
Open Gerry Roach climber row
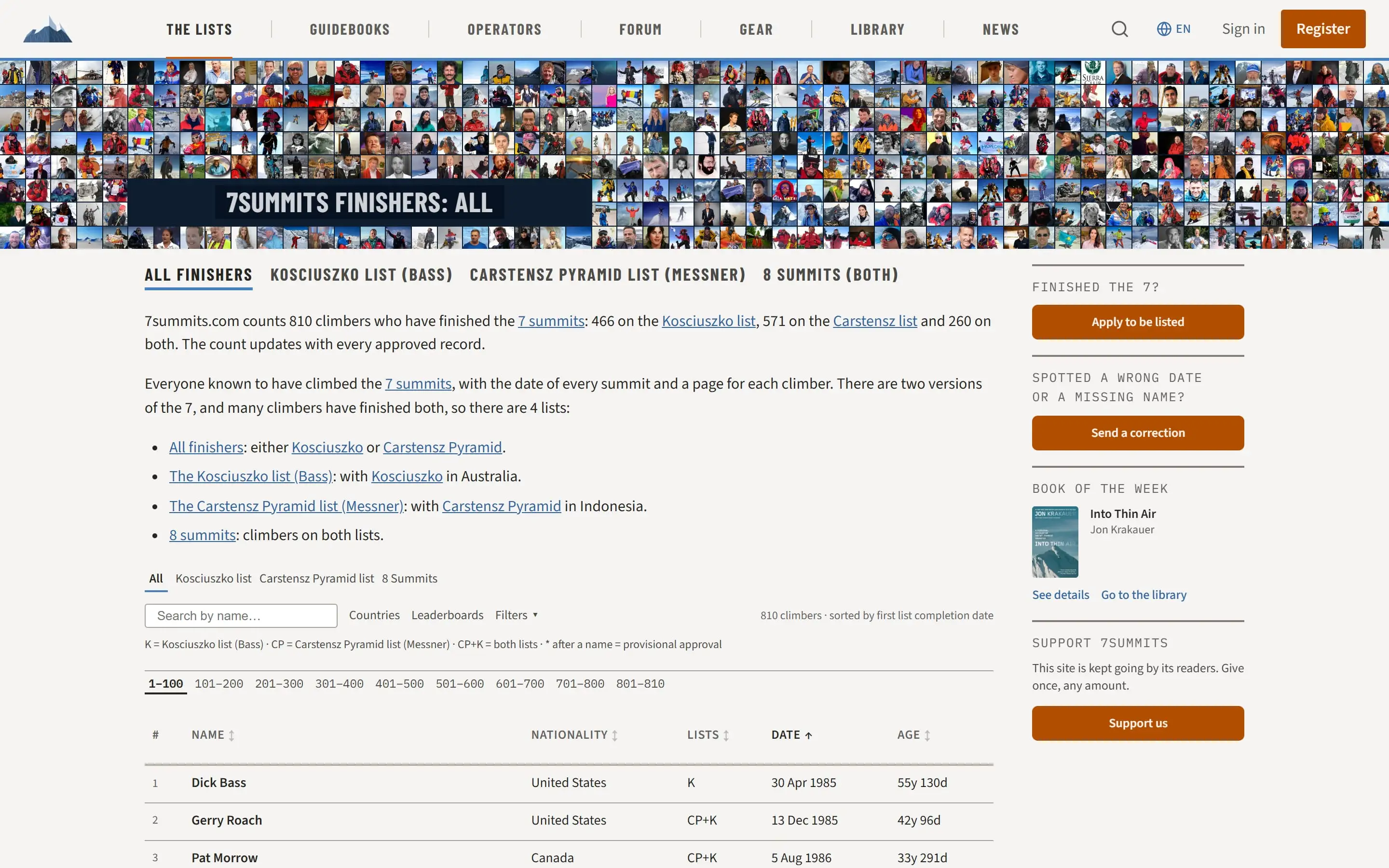tap(568, 820)
